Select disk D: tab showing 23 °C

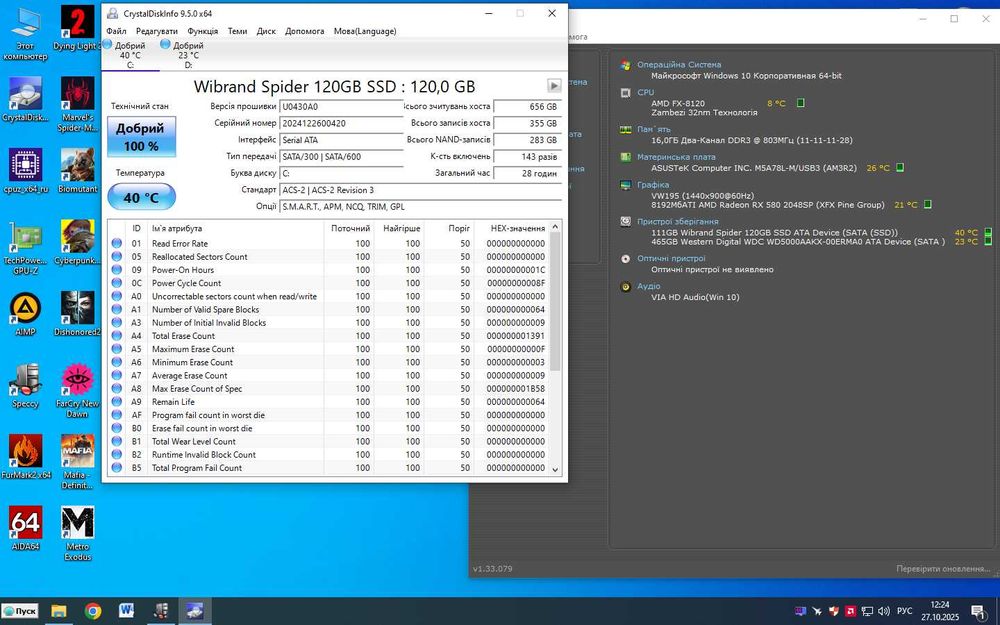188,55
